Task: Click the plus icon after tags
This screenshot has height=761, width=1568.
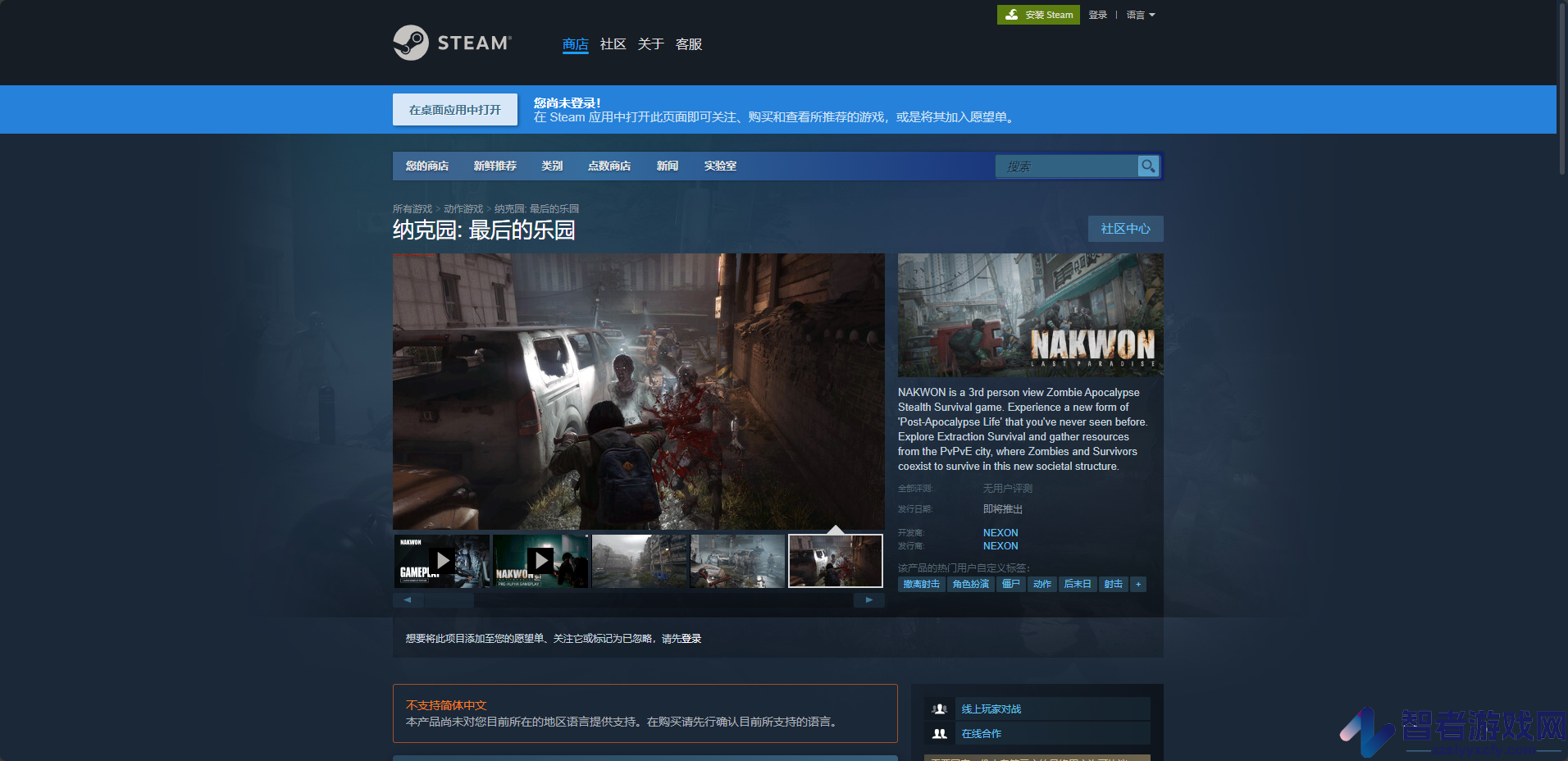Action: [x=1138, y=585]
